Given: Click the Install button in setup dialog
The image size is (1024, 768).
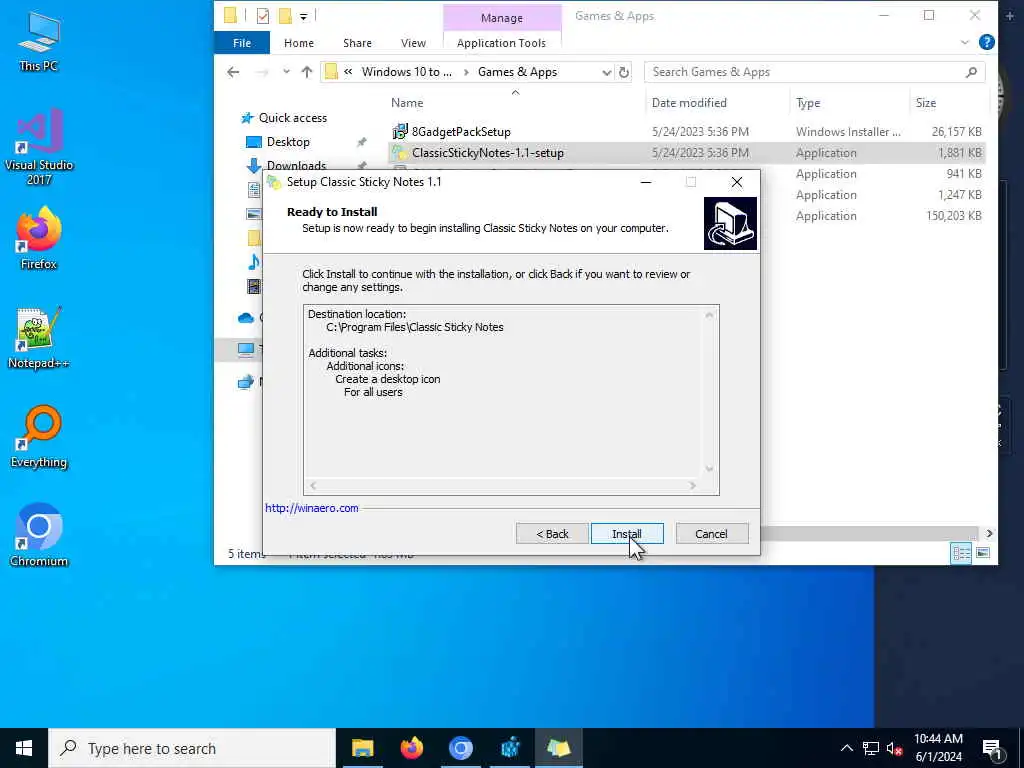Looking at the screenshot, I should tap(627, 534).
